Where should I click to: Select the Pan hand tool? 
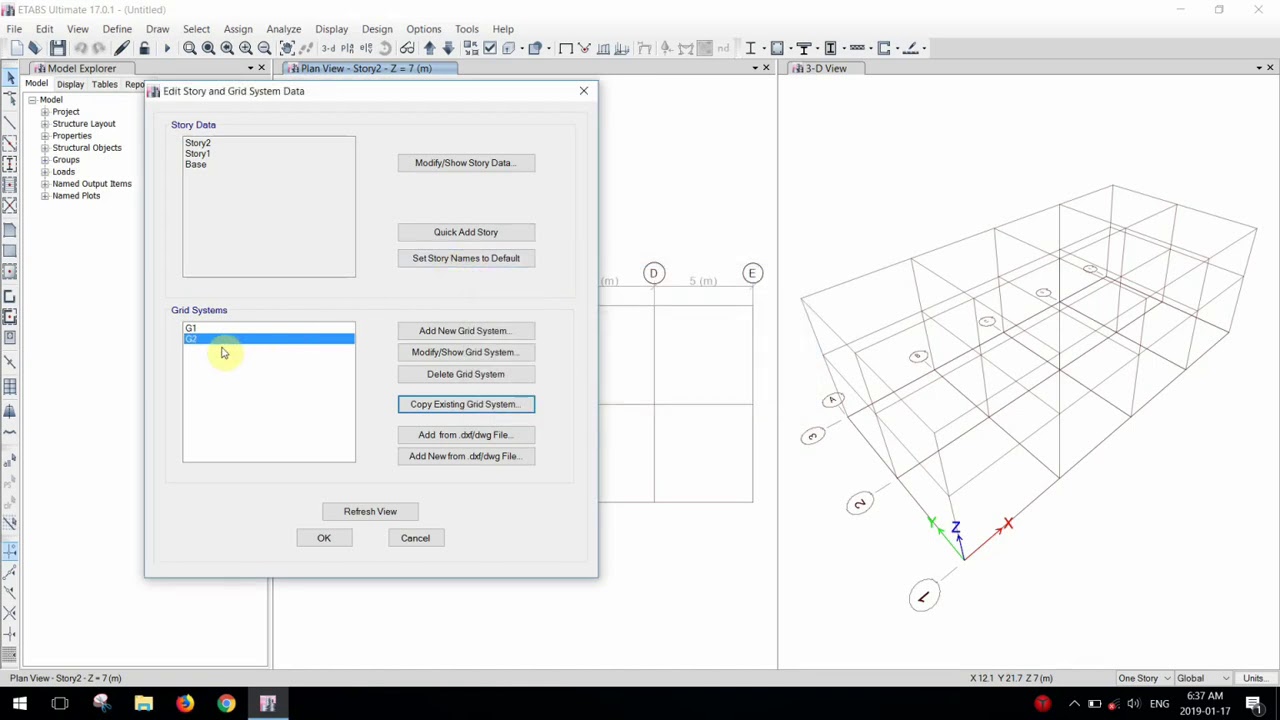click(287, 48)
